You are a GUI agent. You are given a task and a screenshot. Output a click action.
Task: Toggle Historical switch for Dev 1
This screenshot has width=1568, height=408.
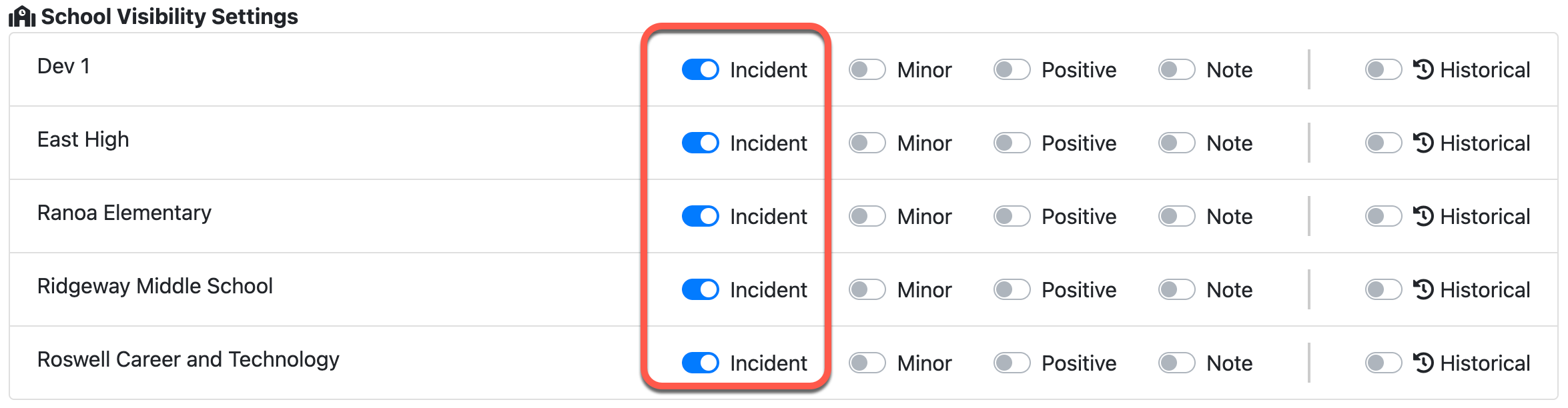point(1383,69)
